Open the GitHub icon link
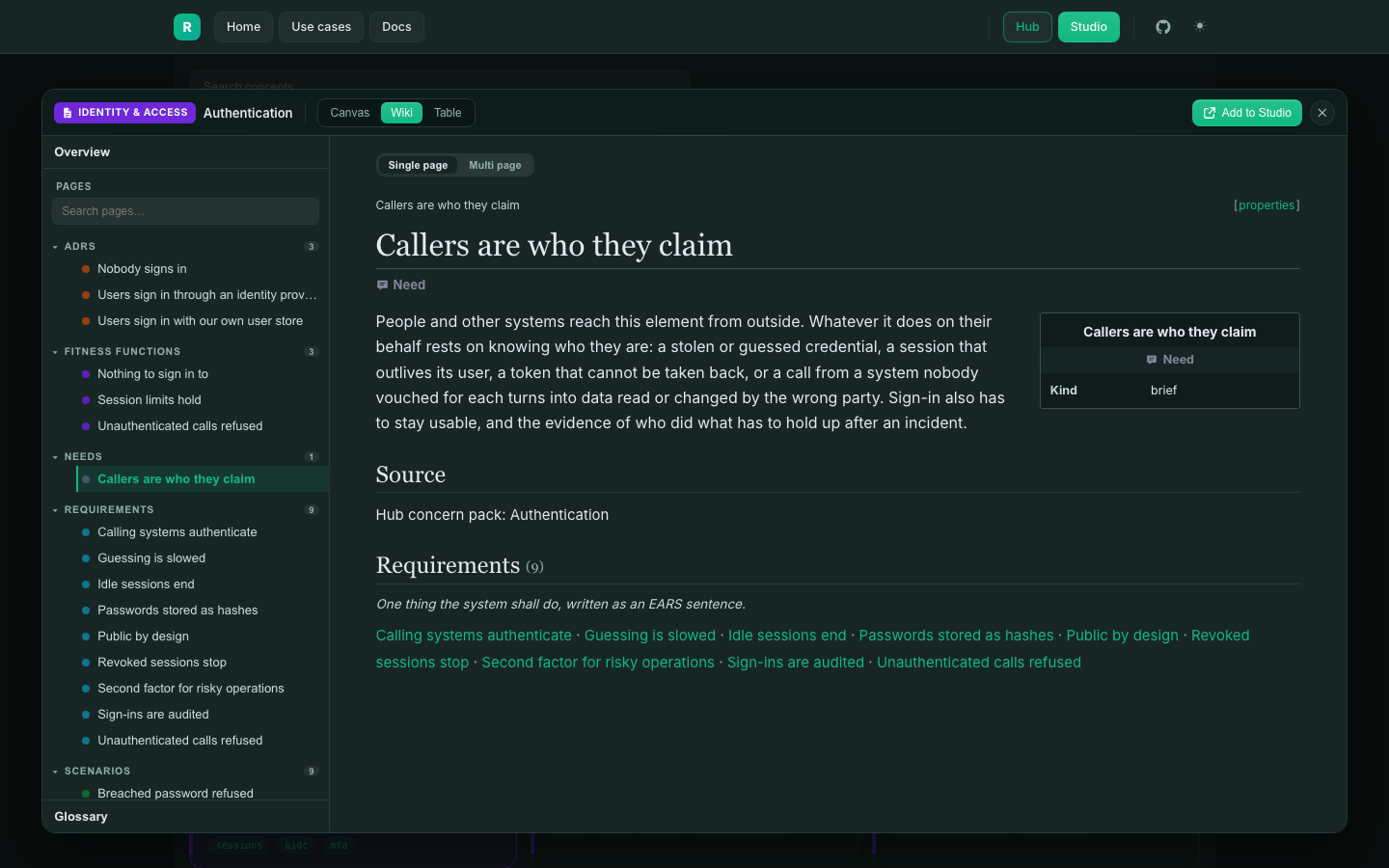 [x=1163, y=27]
